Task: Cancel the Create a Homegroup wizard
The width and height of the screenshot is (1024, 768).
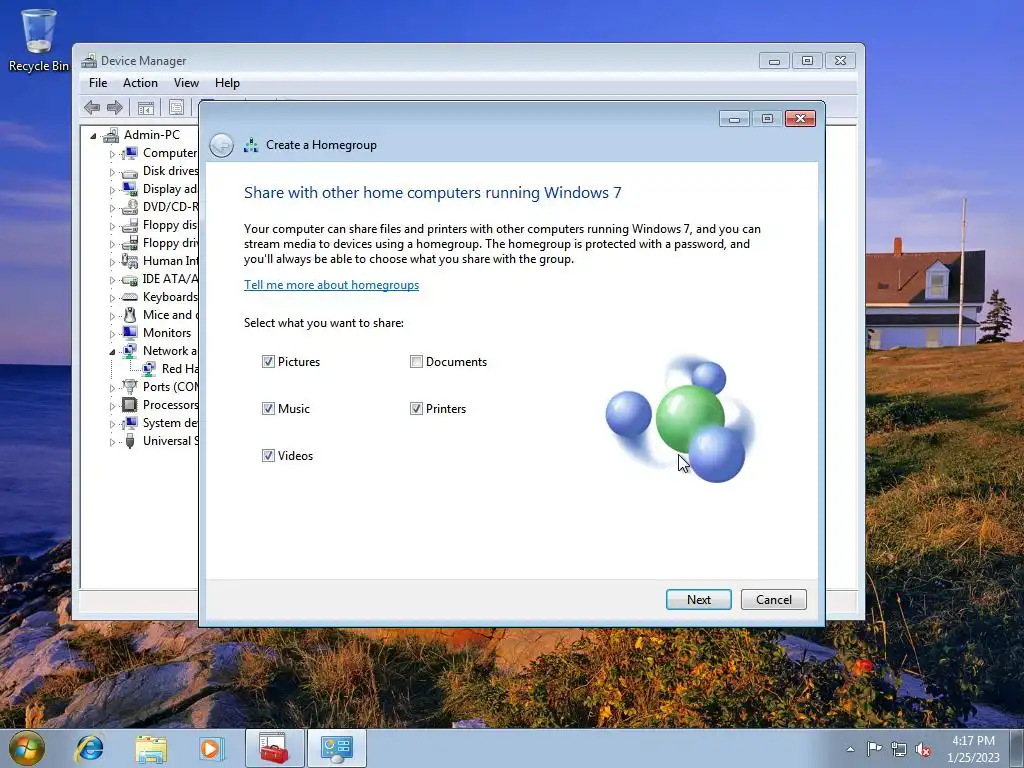Action: click(773, 600)
